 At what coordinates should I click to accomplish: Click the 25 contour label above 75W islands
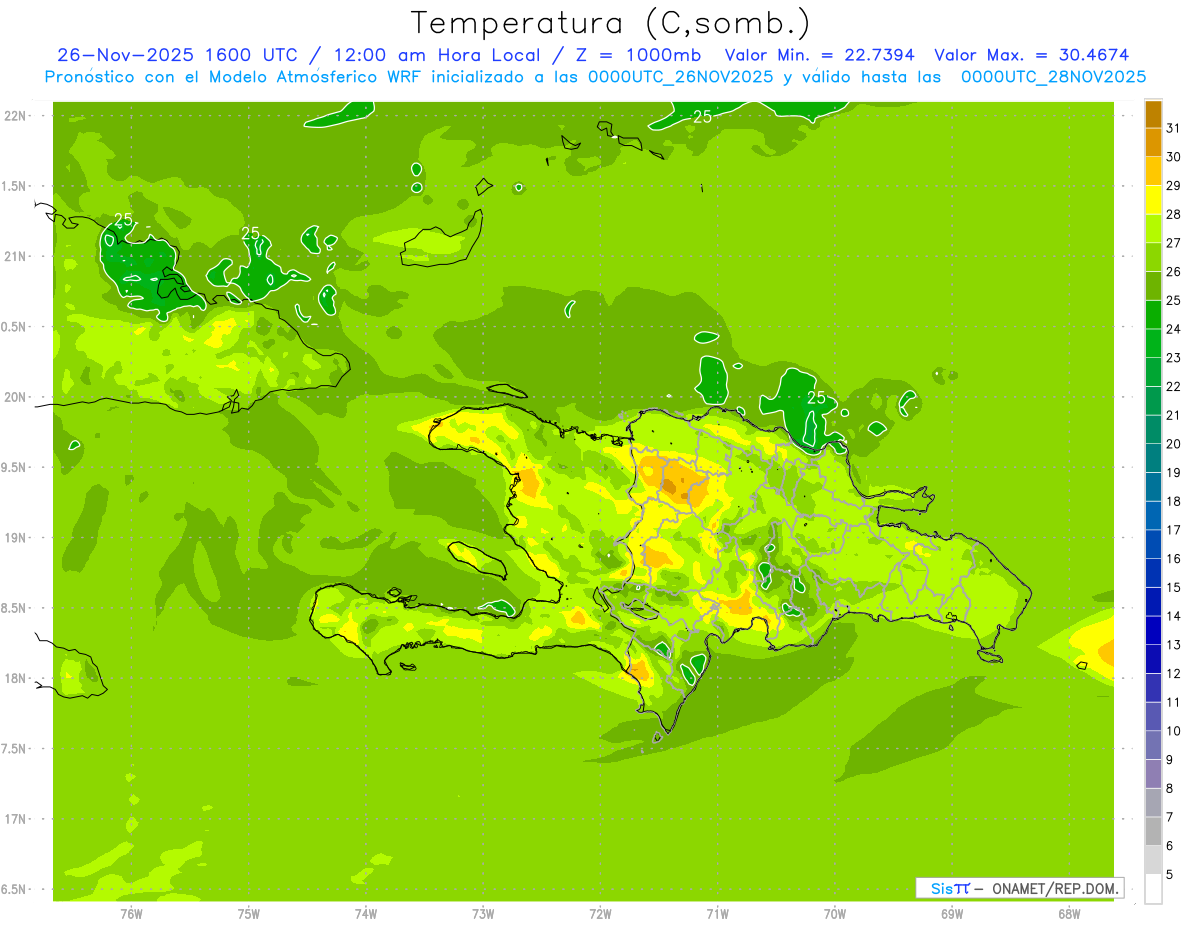point(251,233)
